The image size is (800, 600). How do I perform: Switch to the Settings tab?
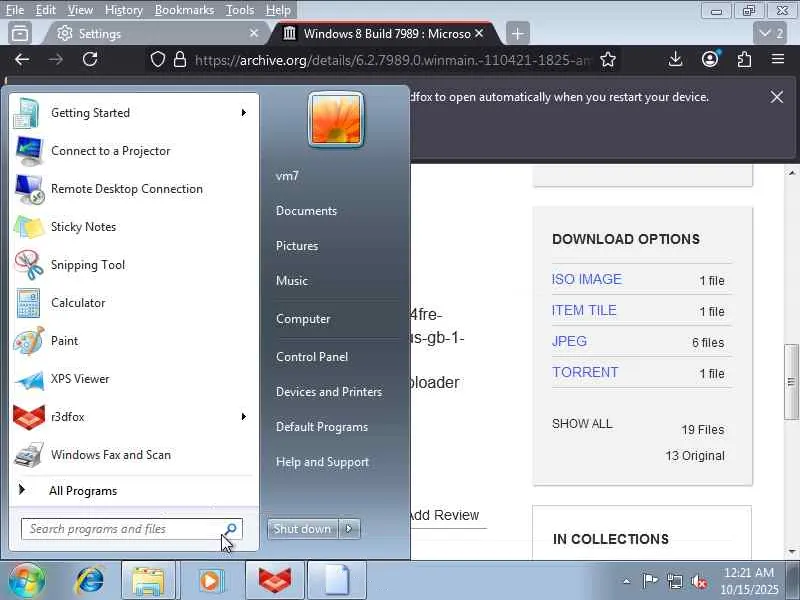point(153,34)
